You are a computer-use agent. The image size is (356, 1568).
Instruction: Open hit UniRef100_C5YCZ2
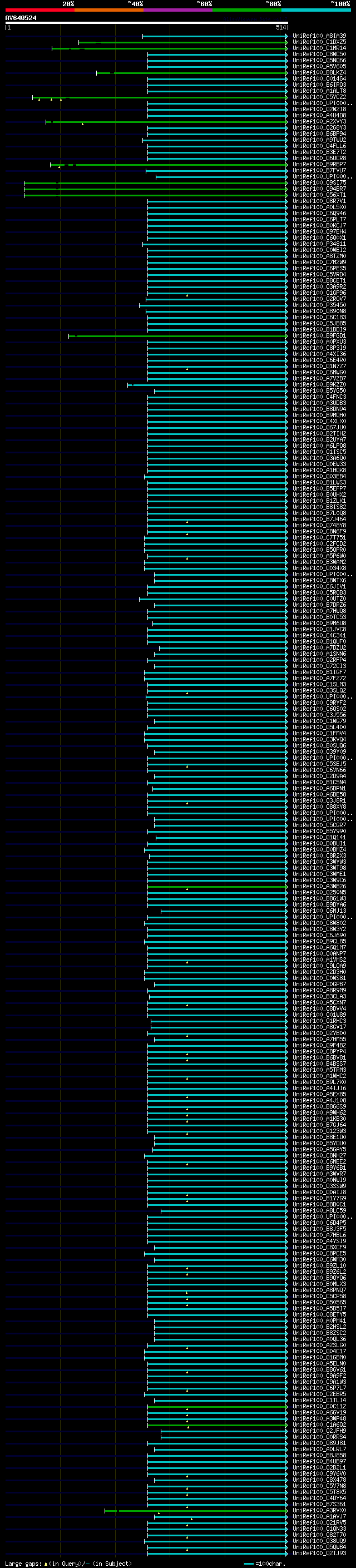(x=319, y=97)
